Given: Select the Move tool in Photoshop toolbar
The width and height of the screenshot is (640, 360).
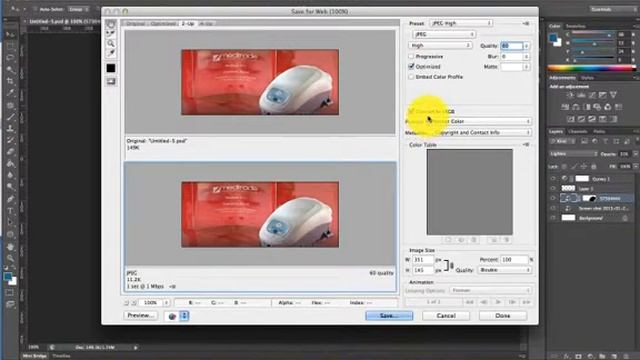Looking at the screenshot, I should coord(10,34).
